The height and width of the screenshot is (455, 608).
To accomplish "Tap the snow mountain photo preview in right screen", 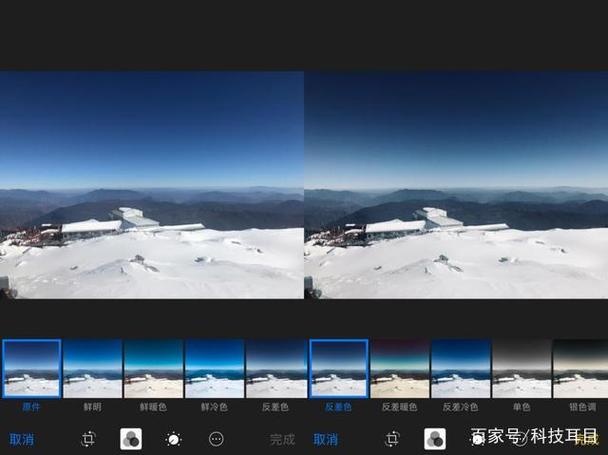I will 456,185.
